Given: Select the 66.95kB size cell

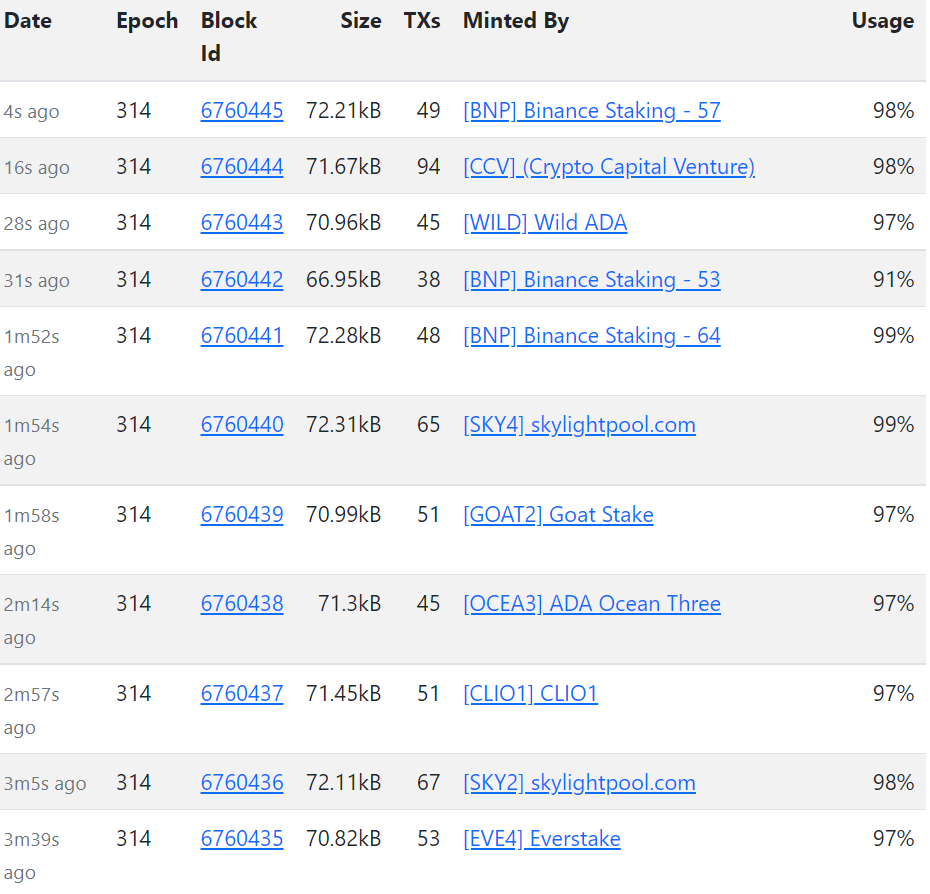Looking at the screenshot, I should [x=343, y=279].
